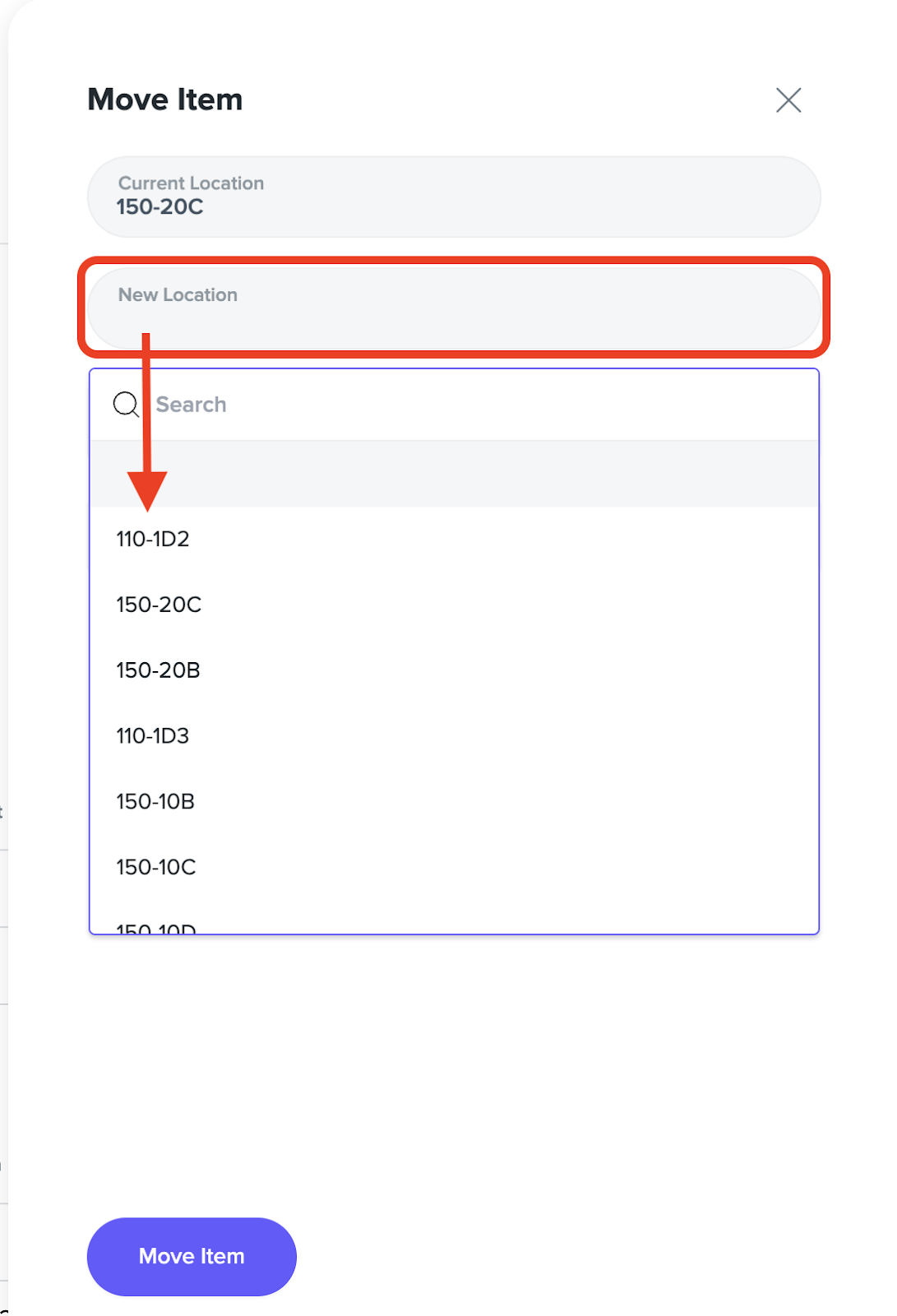Select location 110-1D2 from list
The height and width of the screenshot is (1316, 897).
[x=454, y=539]
